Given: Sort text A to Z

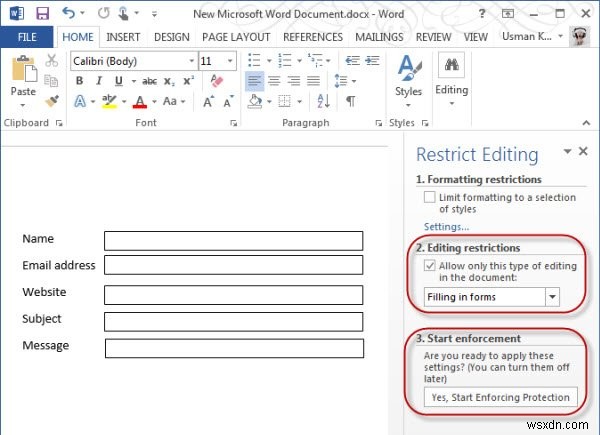Looking at the screenshot, I should 323,101.
